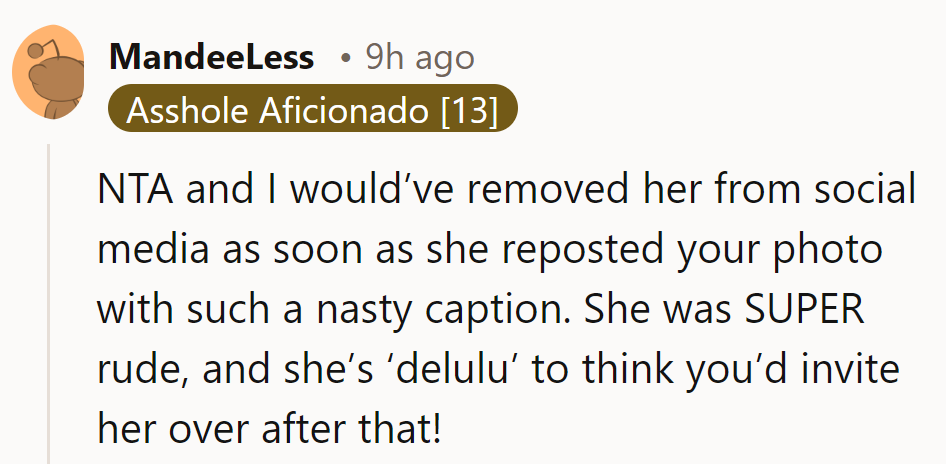Viewport: 946px width, 464px height.
Task: Click the 'Asshole Aficionado [13]' flair badge
Action: tap(313, 110)
